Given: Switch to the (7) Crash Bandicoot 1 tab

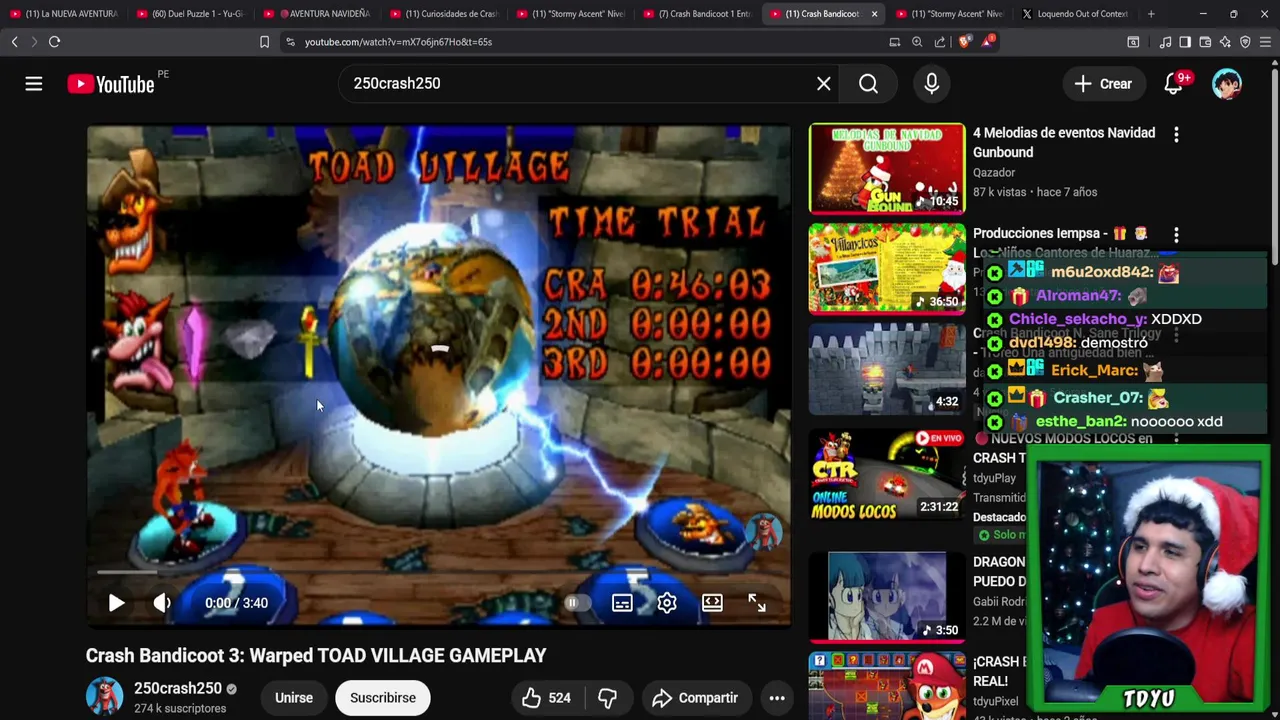Looking at the screenshot, I should (x=697, y=14).
